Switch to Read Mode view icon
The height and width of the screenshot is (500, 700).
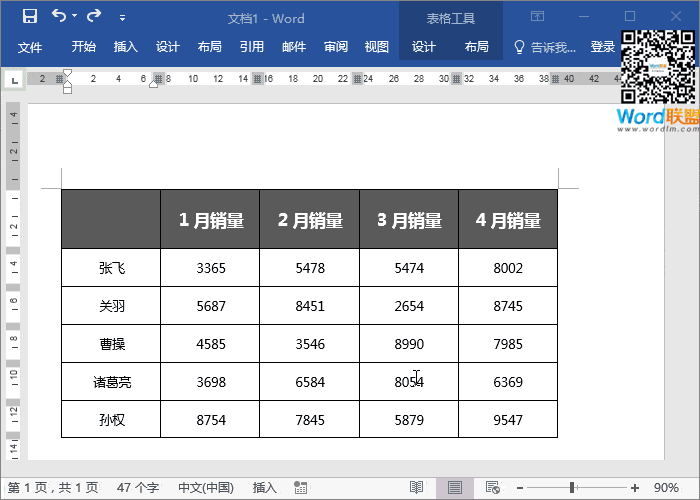coord(416,488)
